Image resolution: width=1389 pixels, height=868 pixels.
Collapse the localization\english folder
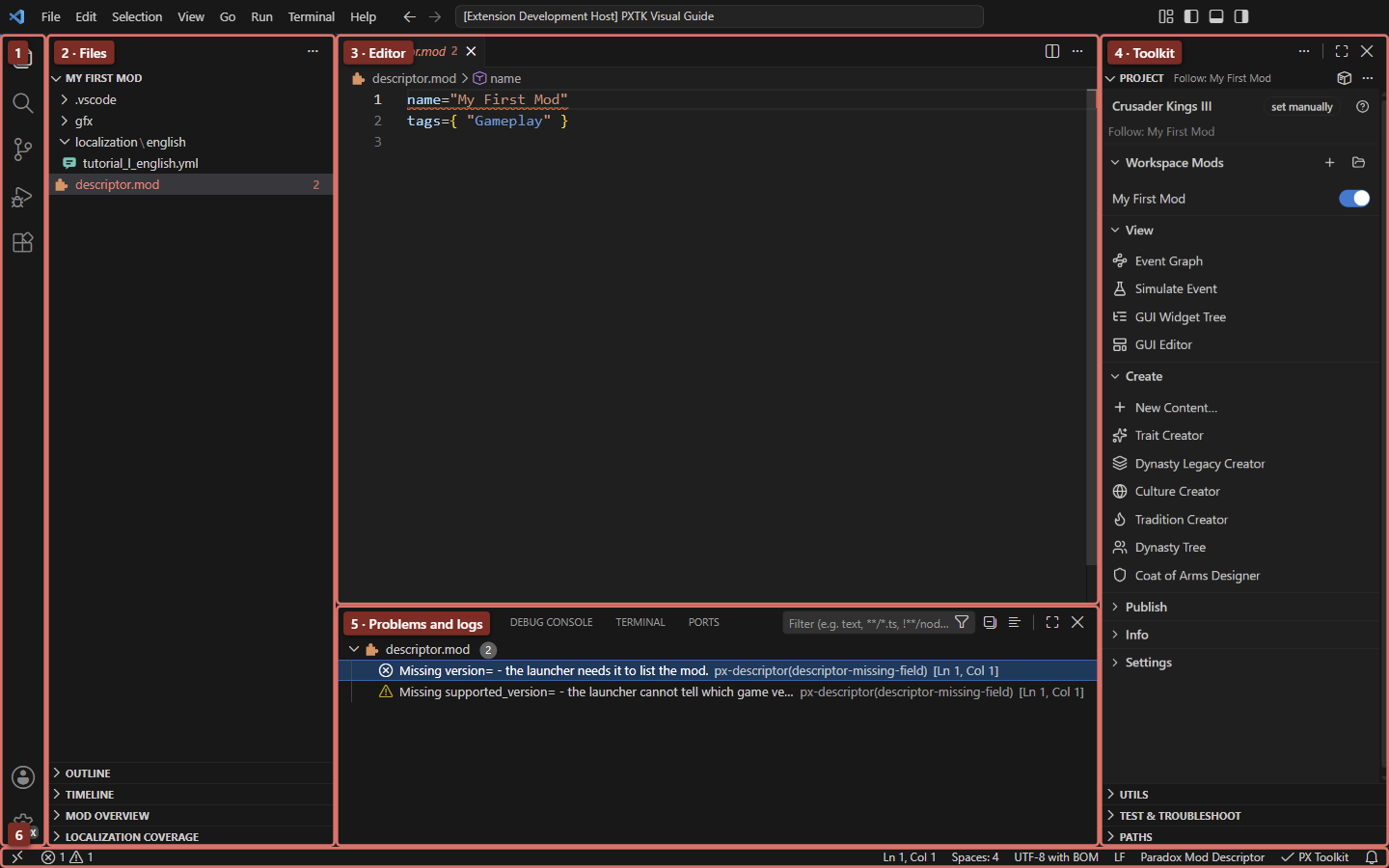click(x=191, y=142)
